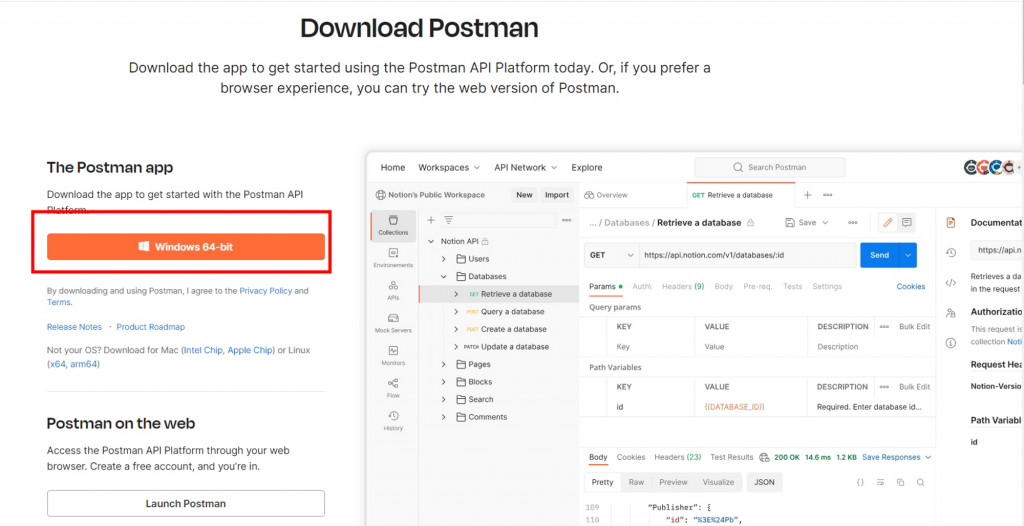Viewport: 1024px width, 526px height.
Task: Open the Privacy Policy link
Action: click(265, 291)
